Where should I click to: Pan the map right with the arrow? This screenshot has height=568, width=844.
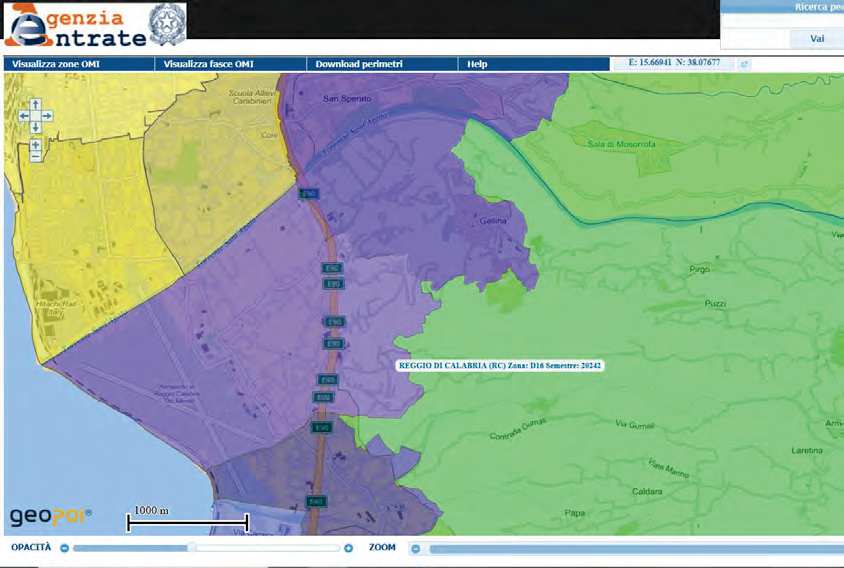coord(47,116)
